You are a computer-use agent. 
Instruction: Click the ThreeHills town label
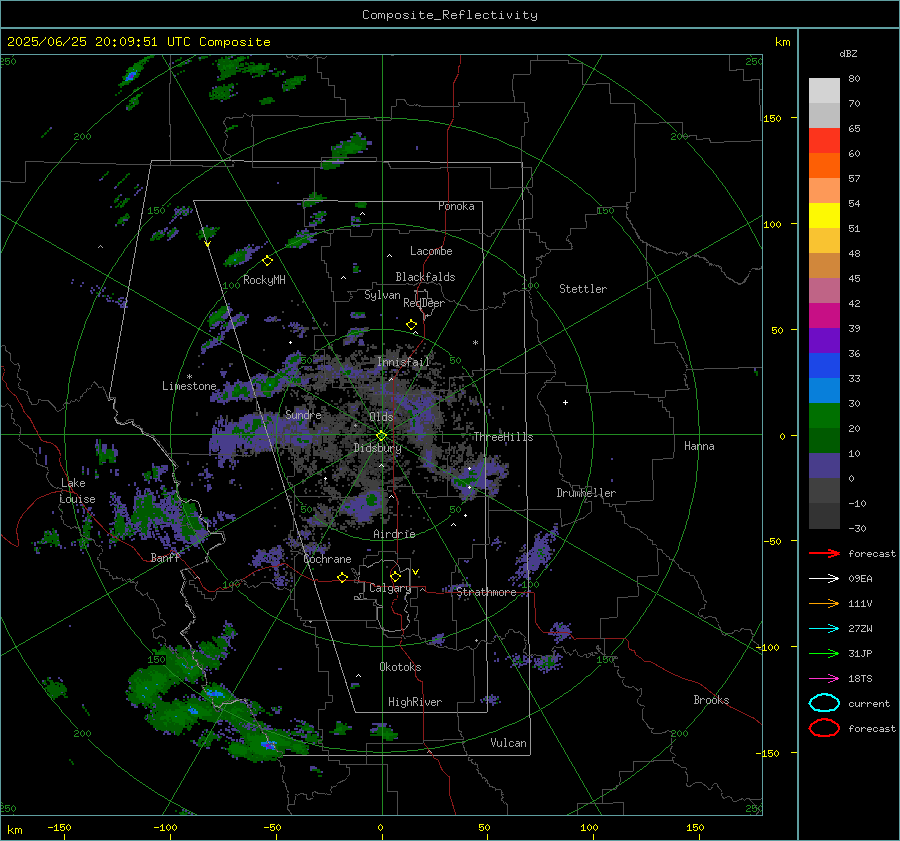(503, 437)
